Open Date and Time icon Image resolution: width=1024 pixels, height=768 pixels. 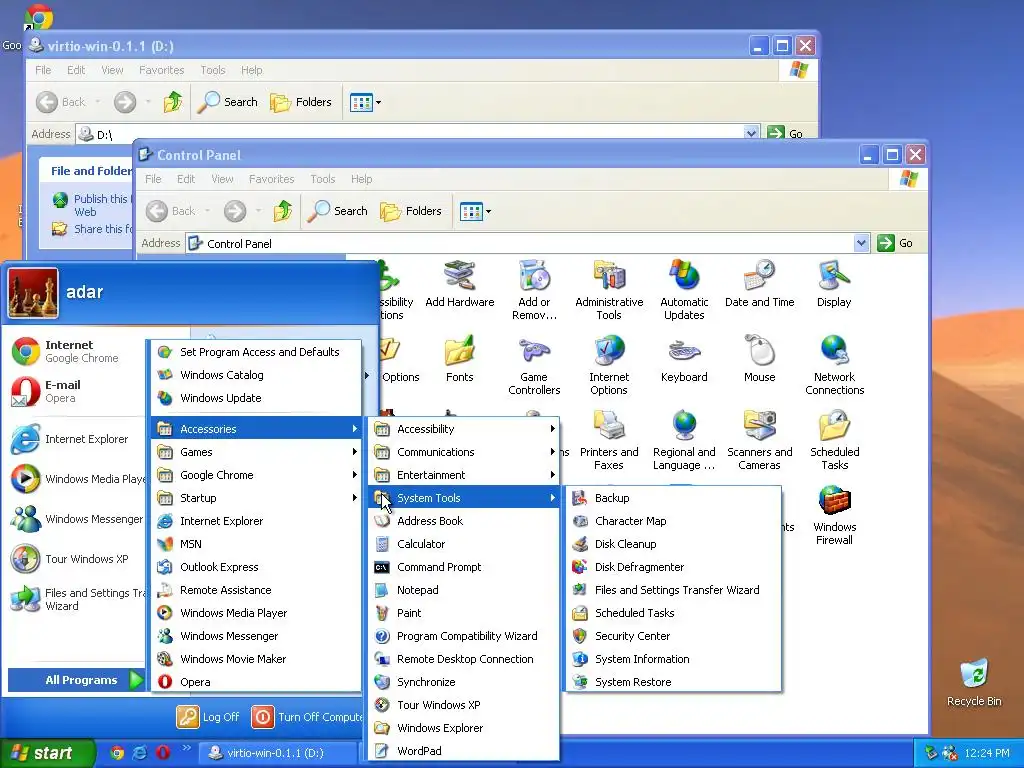[x=760, y=285]
